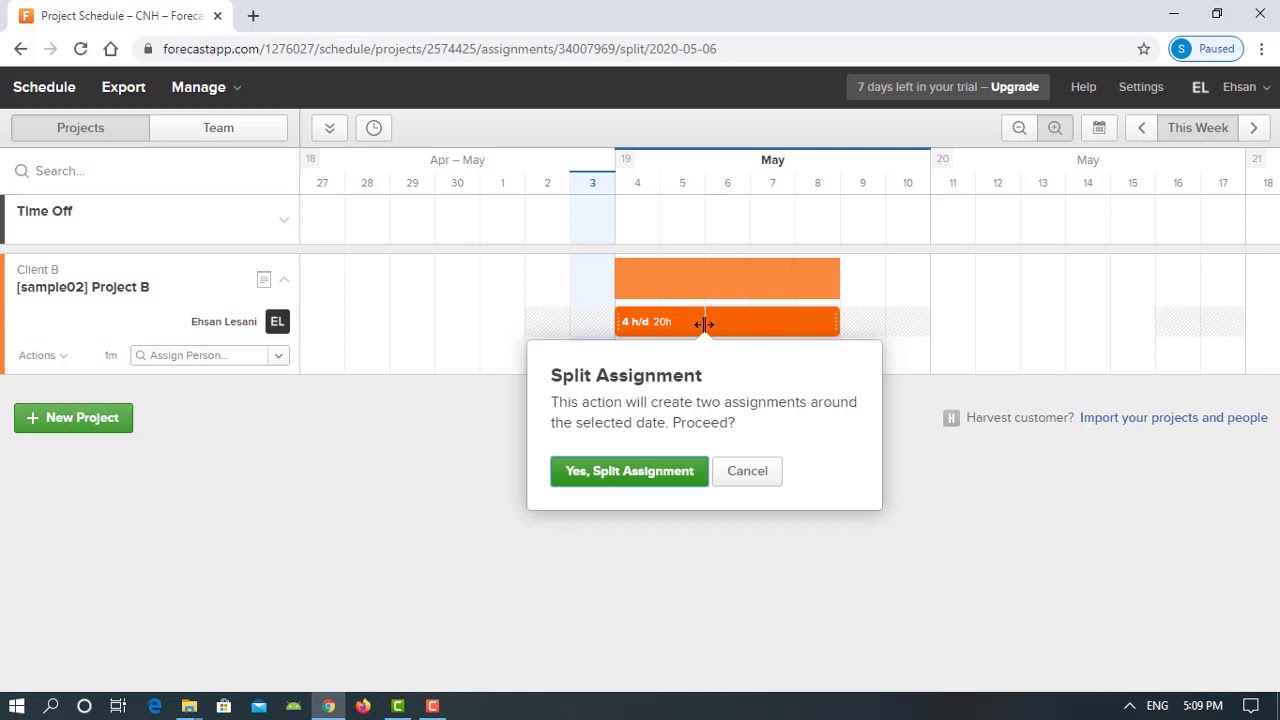Reload the browser page
Viewport: 1280px width, 720px height.
coord(80,49)
